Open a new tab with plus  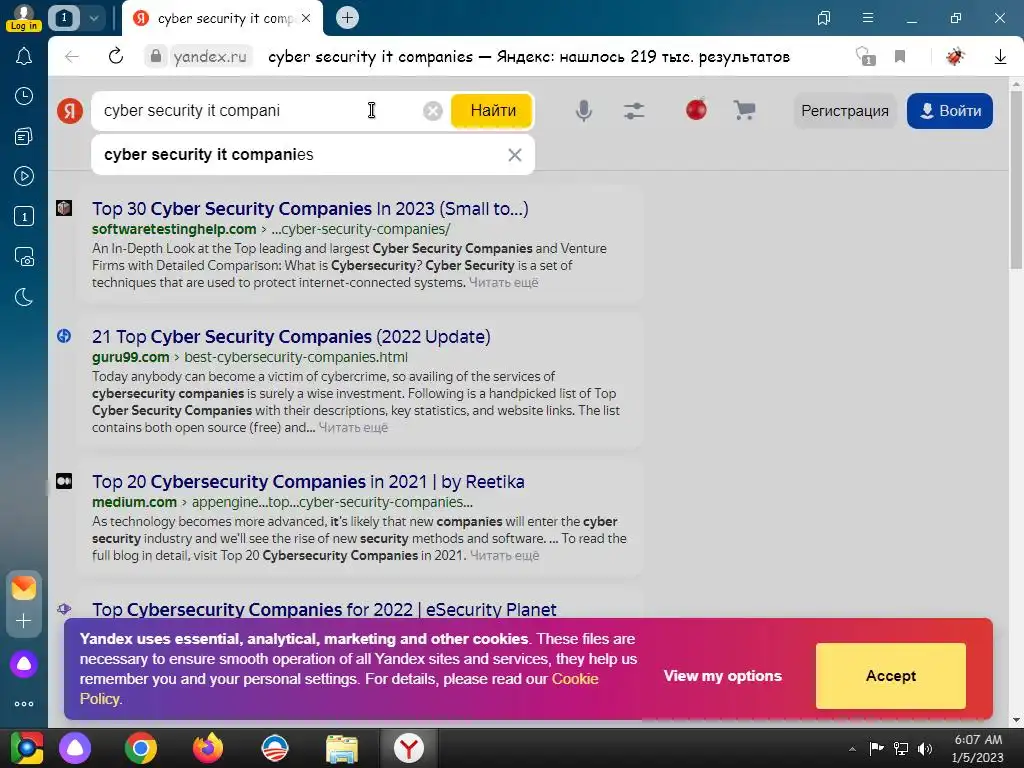[x=347, y=18]
